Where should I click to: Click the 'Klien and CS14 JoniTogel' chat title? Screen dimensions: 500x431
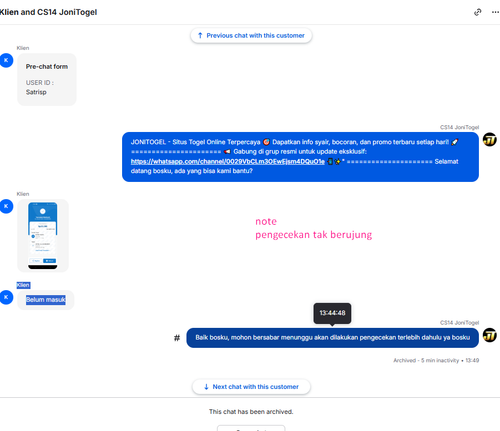[48, 12]
